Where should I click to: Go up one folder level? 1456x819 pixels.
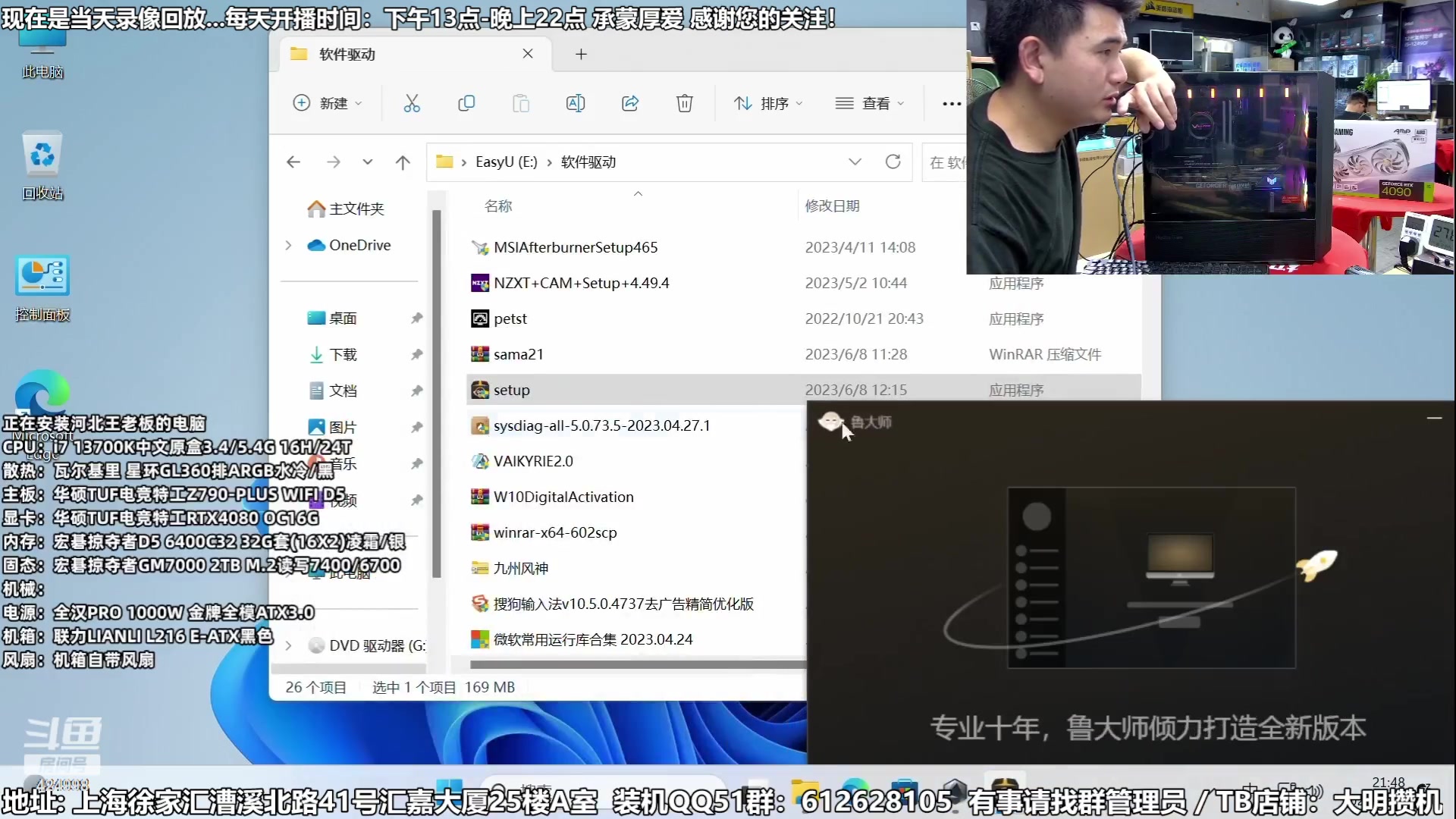pyautogui.click(x=403, y=162)
